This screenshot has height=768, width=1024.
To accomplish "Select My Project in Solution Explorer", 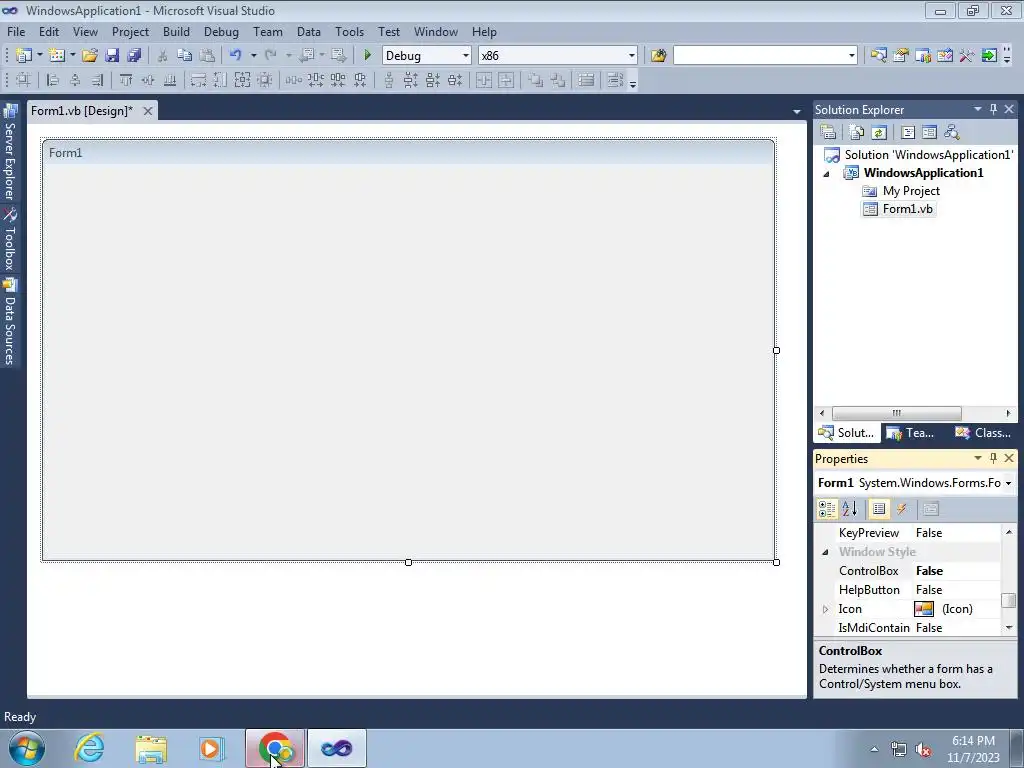I will [911, 191].
